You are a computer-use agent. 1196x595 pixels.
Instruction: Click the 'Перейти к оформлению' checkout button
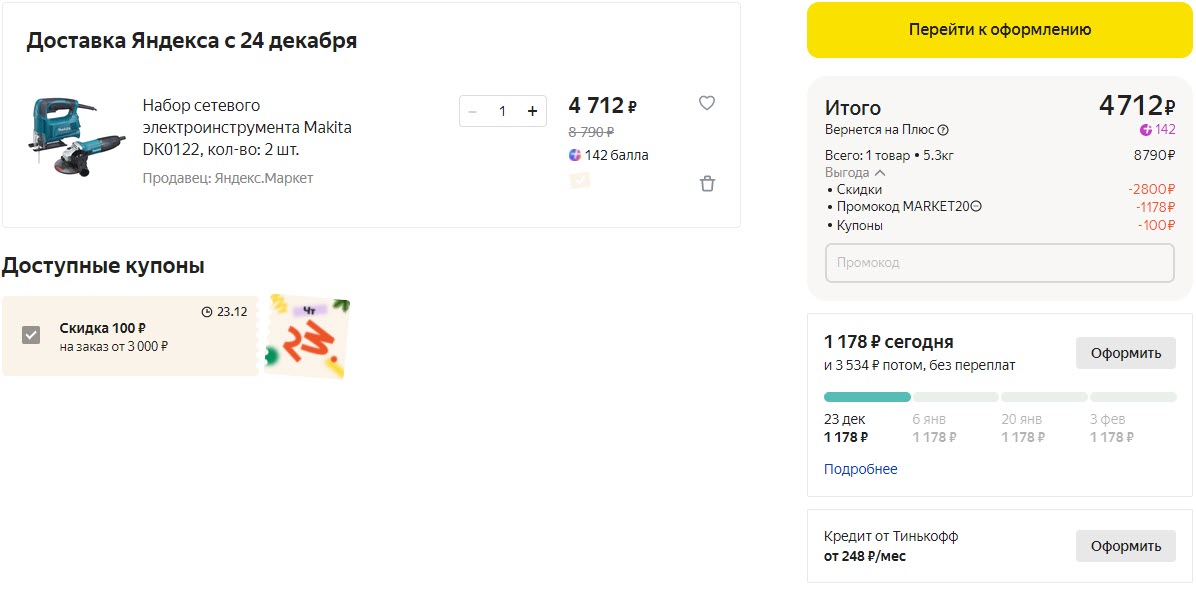(x=999, y=30)
